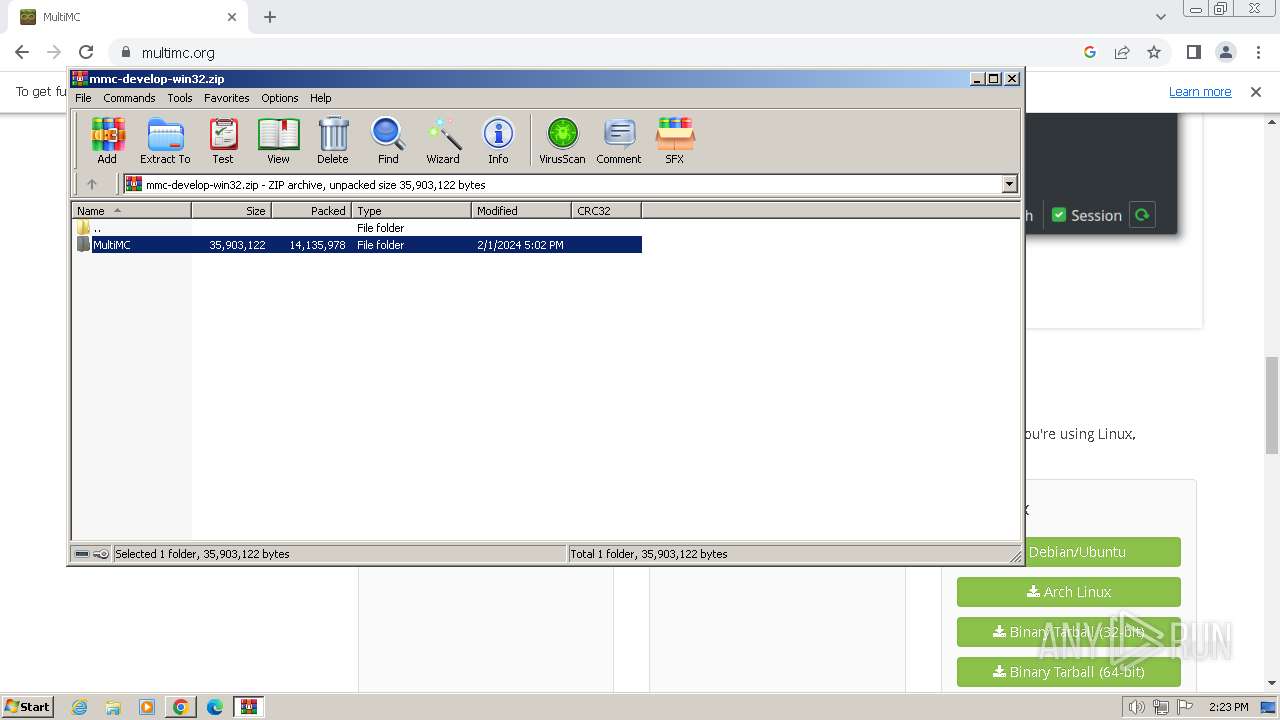The image size is (1280, 720).
Task: Click drive icon in WinRAR status bar
Action: 82,554
